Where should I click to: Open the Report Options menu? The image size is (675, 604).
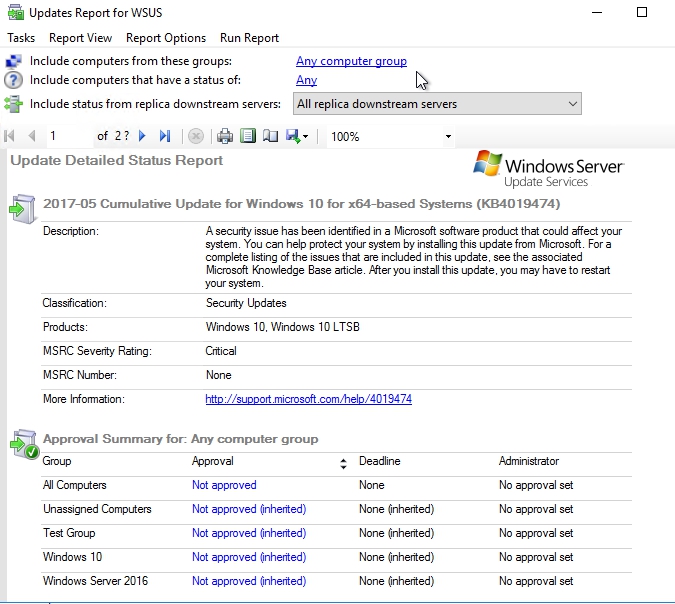pos(166,38)
